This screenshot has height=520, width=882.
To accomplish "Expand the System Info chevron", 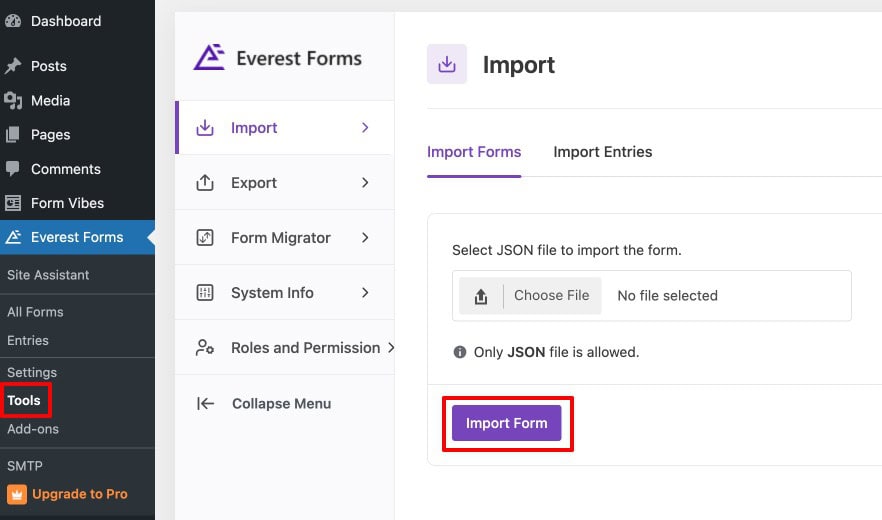I will coord(365,293).
